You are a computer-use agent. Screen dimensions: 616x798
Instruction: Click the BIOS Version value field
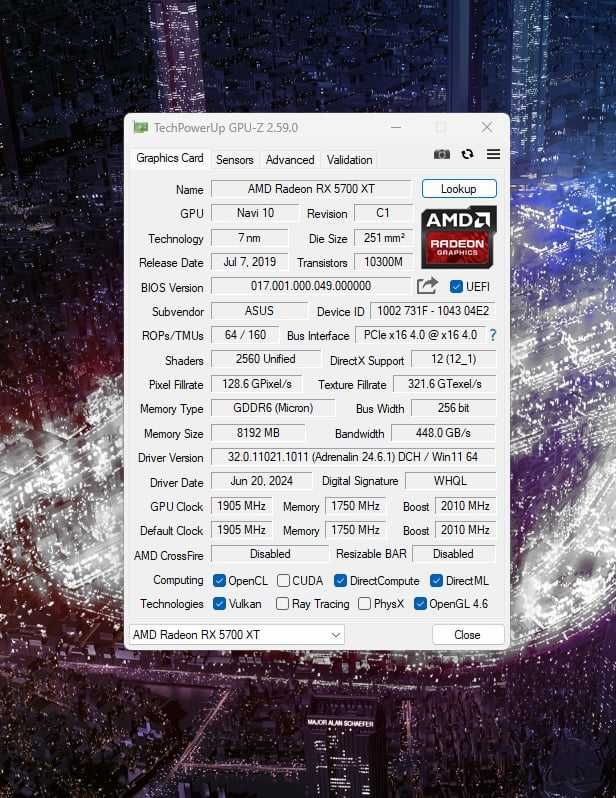(311, 286)
